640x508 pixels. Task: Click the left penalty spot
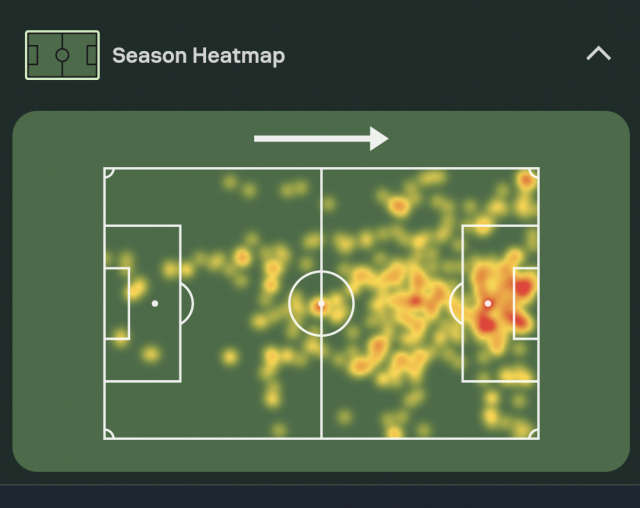[x=155, y=303]
